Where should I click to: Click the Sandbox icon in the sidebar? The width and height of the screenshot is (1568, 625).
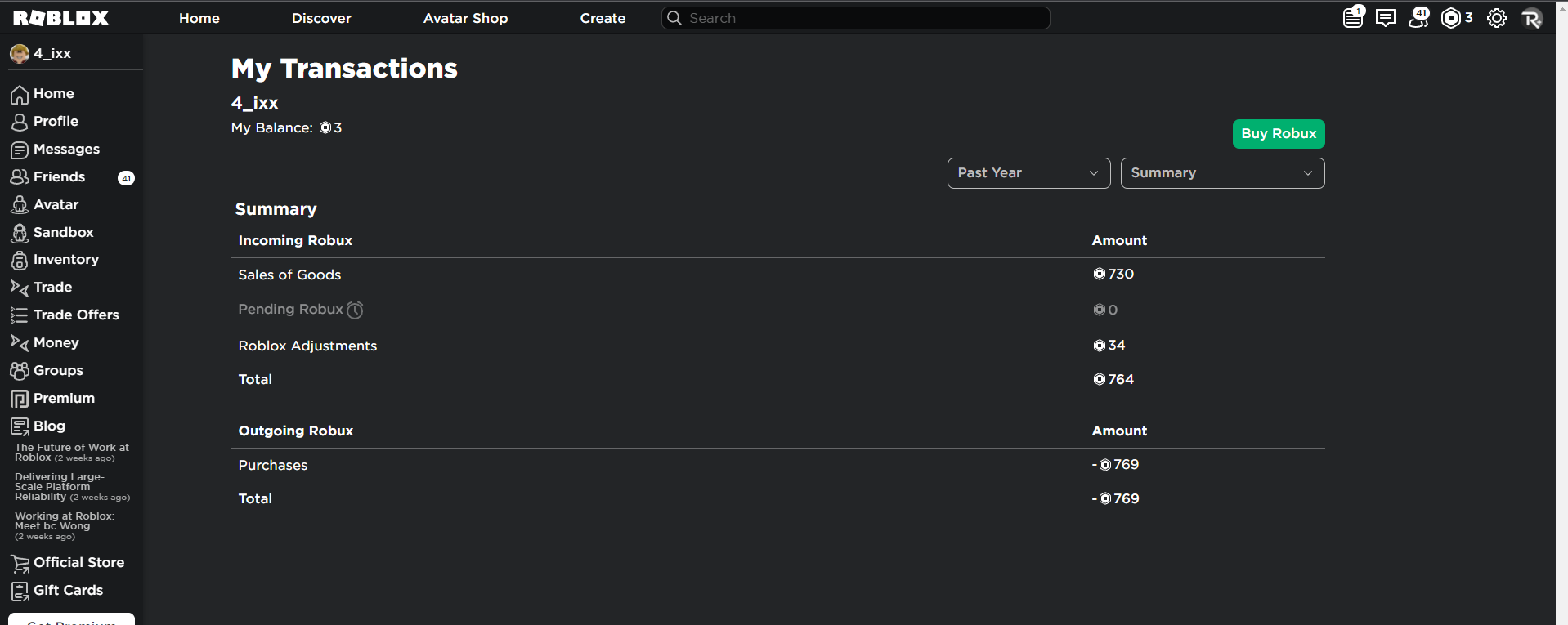point(20,233)
